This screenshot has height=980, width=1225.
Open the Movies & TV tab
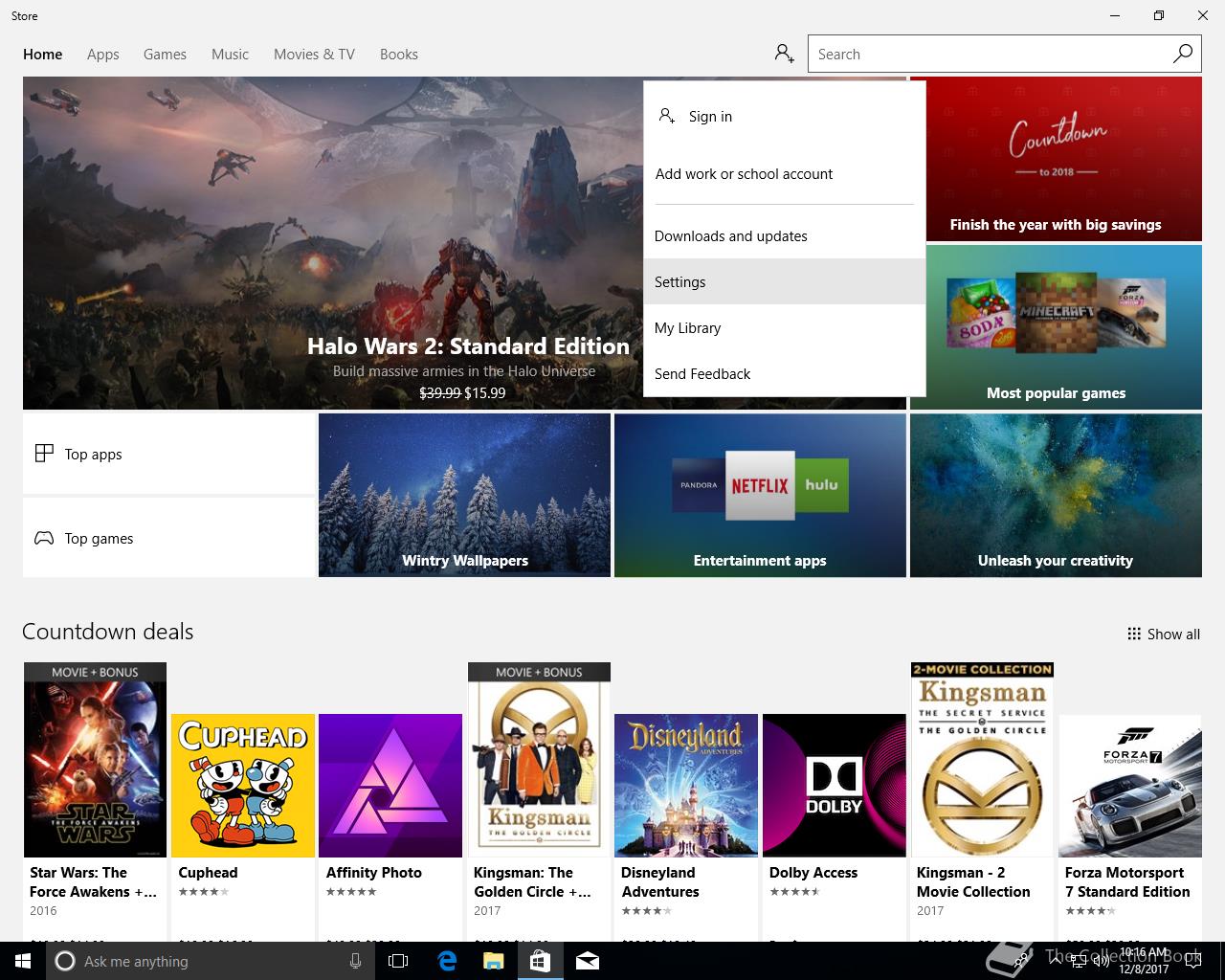314,55
